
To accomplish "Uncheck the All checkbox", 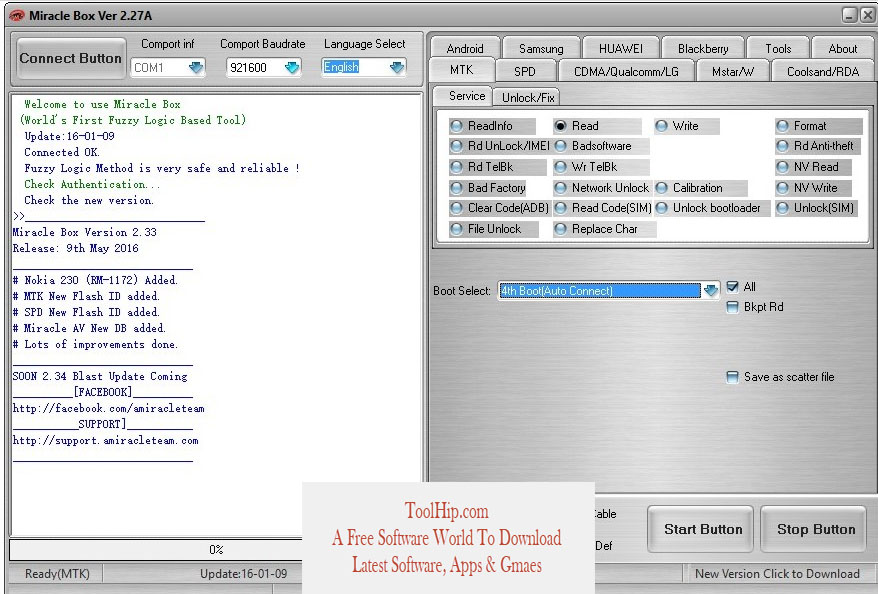I will 732,287.
